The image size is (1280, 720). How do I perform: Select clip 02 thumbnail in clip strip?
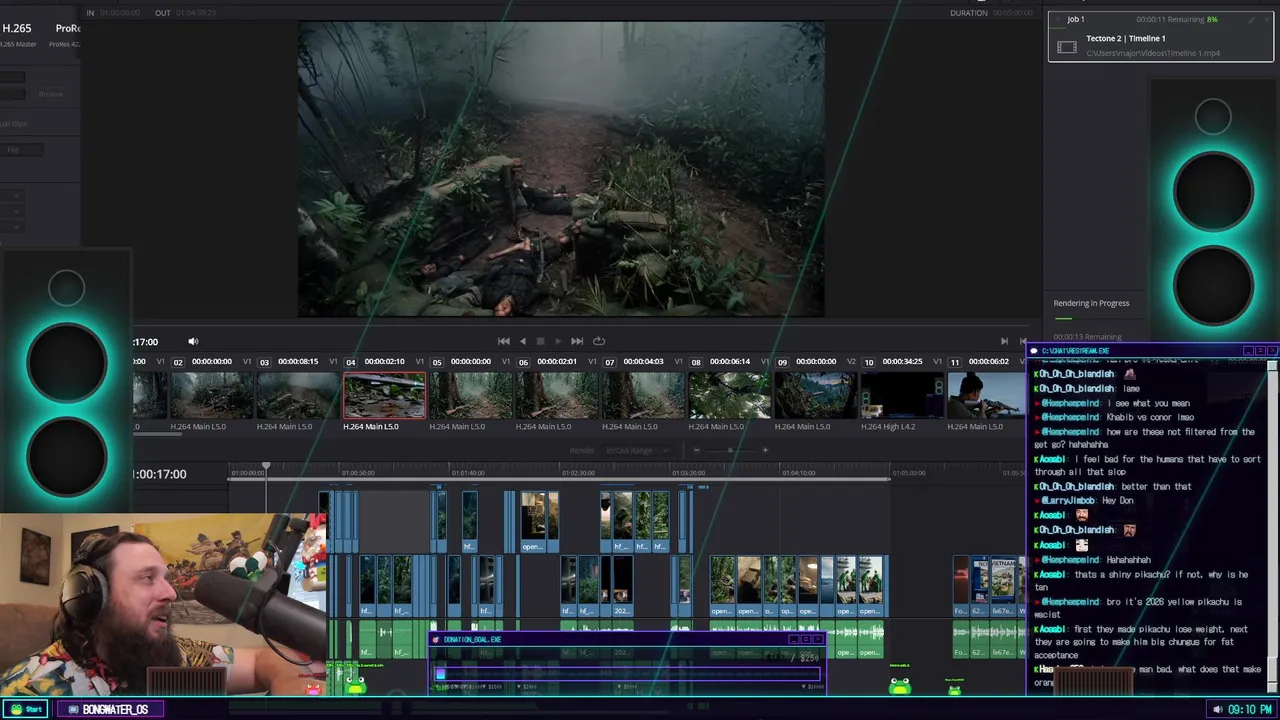click(212, 395)
